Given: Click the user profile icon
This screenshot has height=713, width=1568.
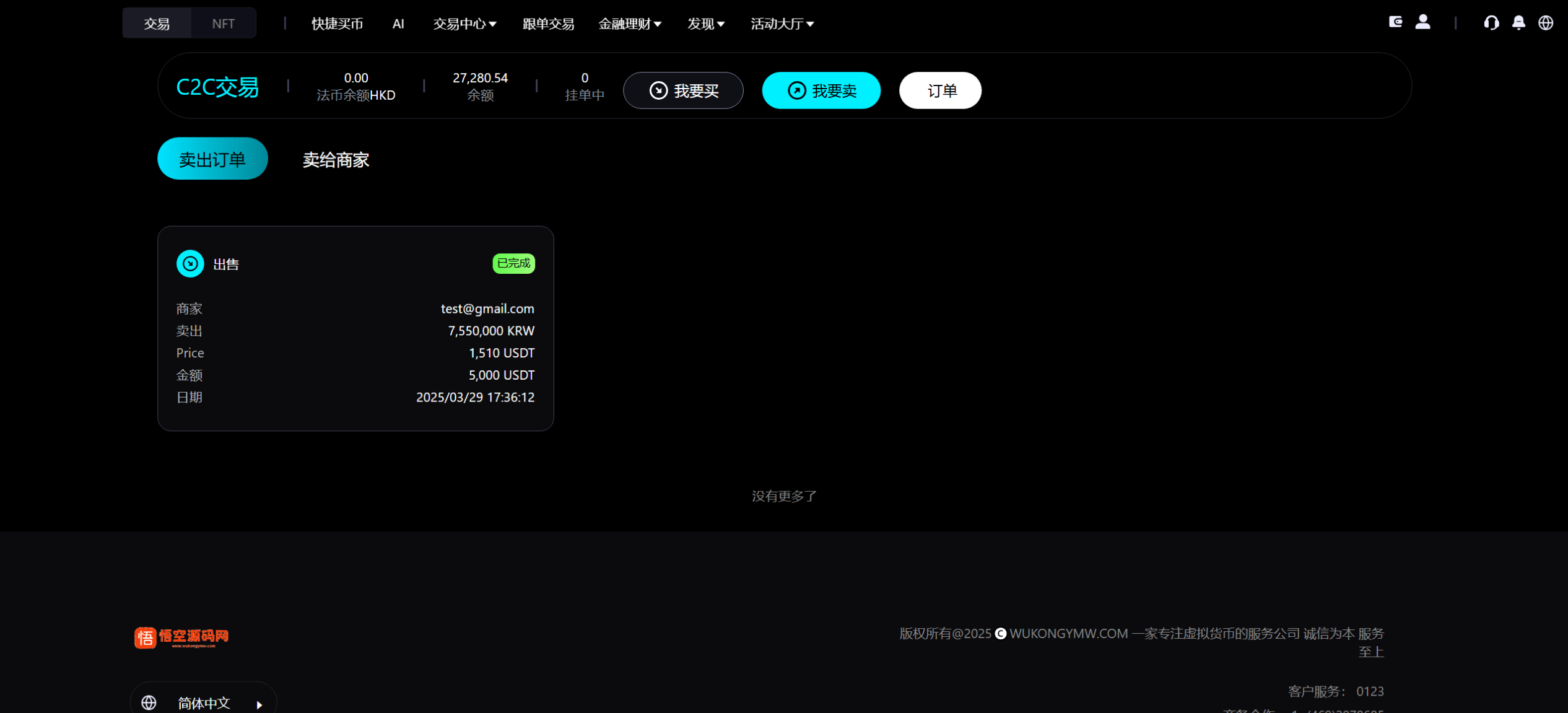Looking at the screenshot, I should (x=1423, y=22).
